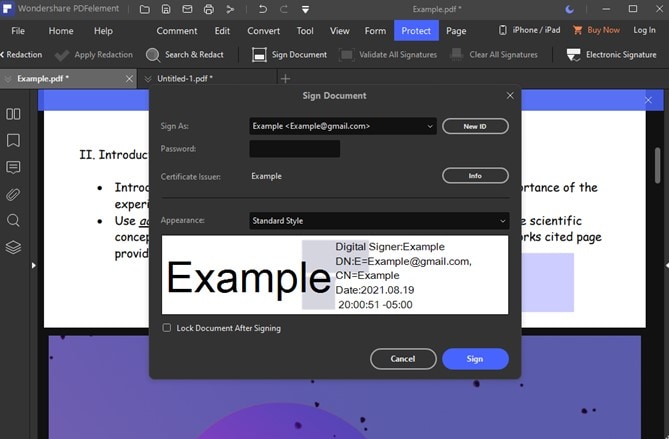Click the New ID button
Viewport: 669px width, 439px height.
pyautogui.click(x=475, y=126)
